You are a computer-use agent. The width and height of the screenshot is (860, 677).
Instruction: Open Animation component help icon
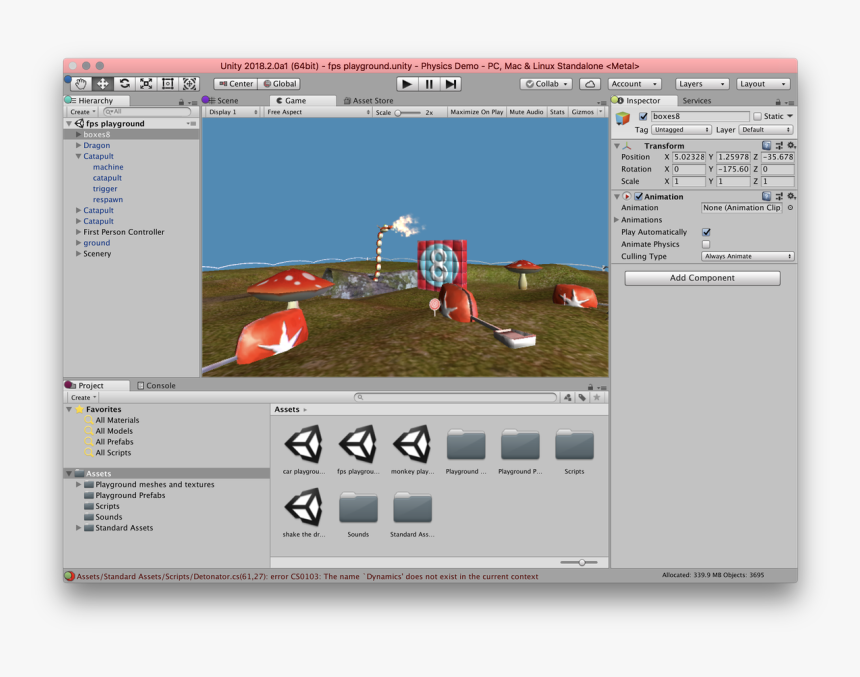point(766,196)
